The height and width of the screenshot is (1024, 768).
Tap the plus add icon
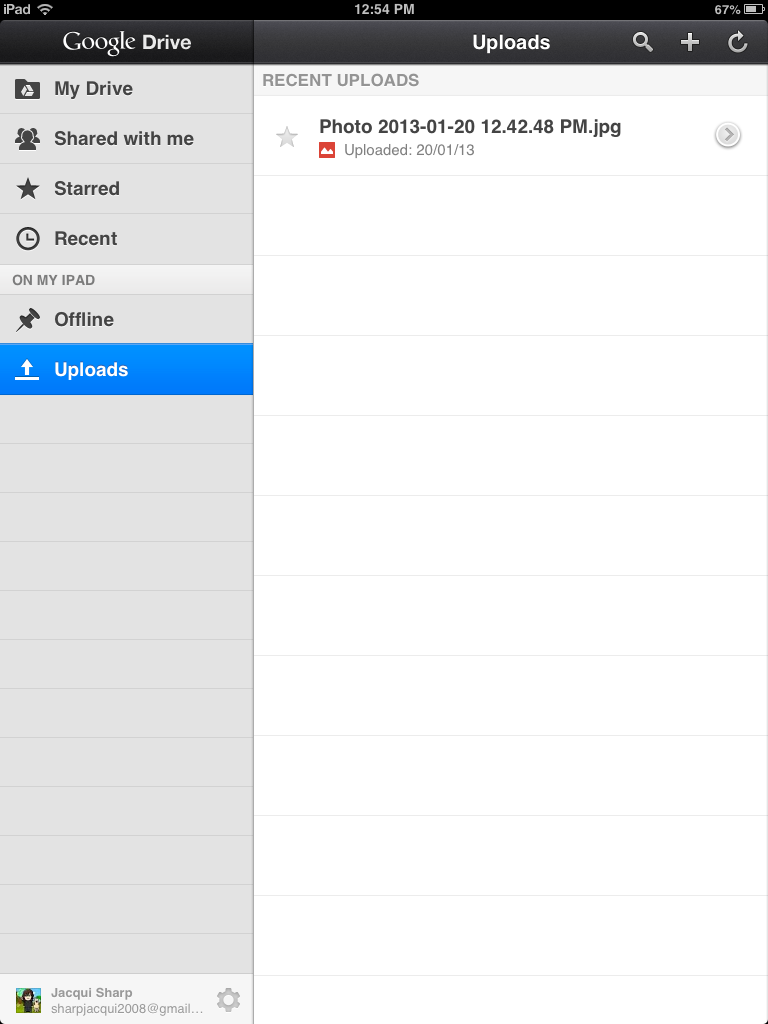690,42
